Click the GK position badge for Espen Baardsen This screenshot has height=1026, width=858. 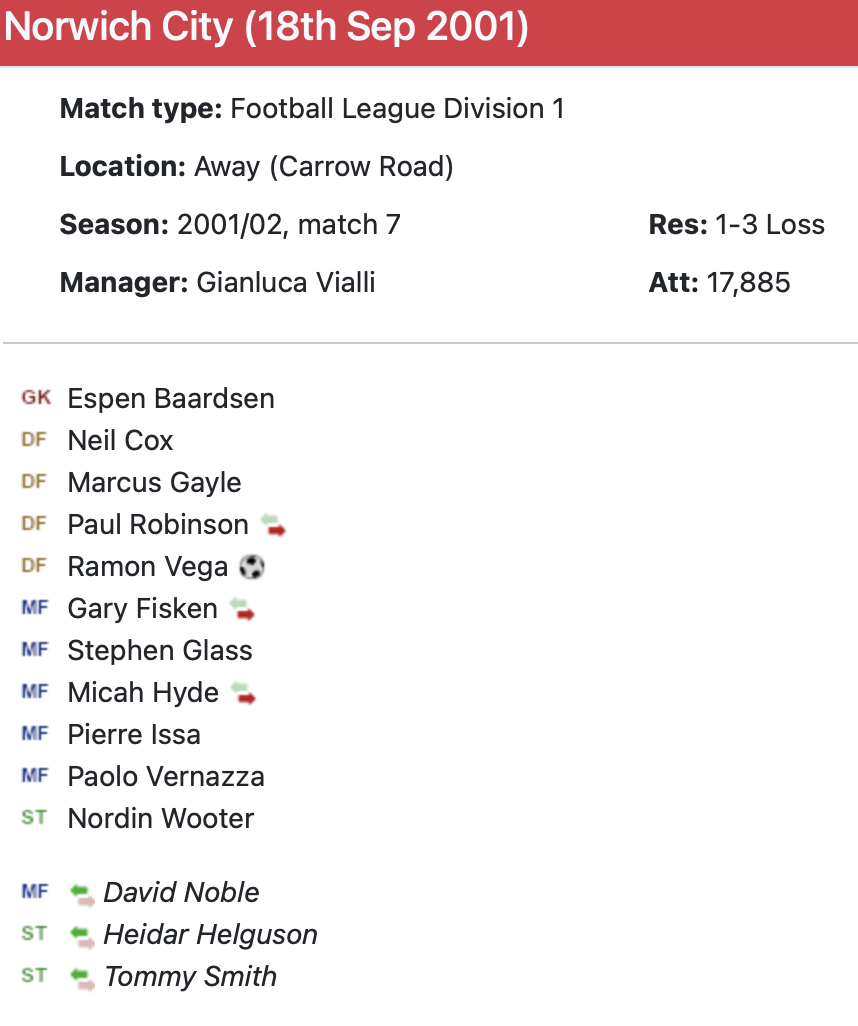pos(36,398)
